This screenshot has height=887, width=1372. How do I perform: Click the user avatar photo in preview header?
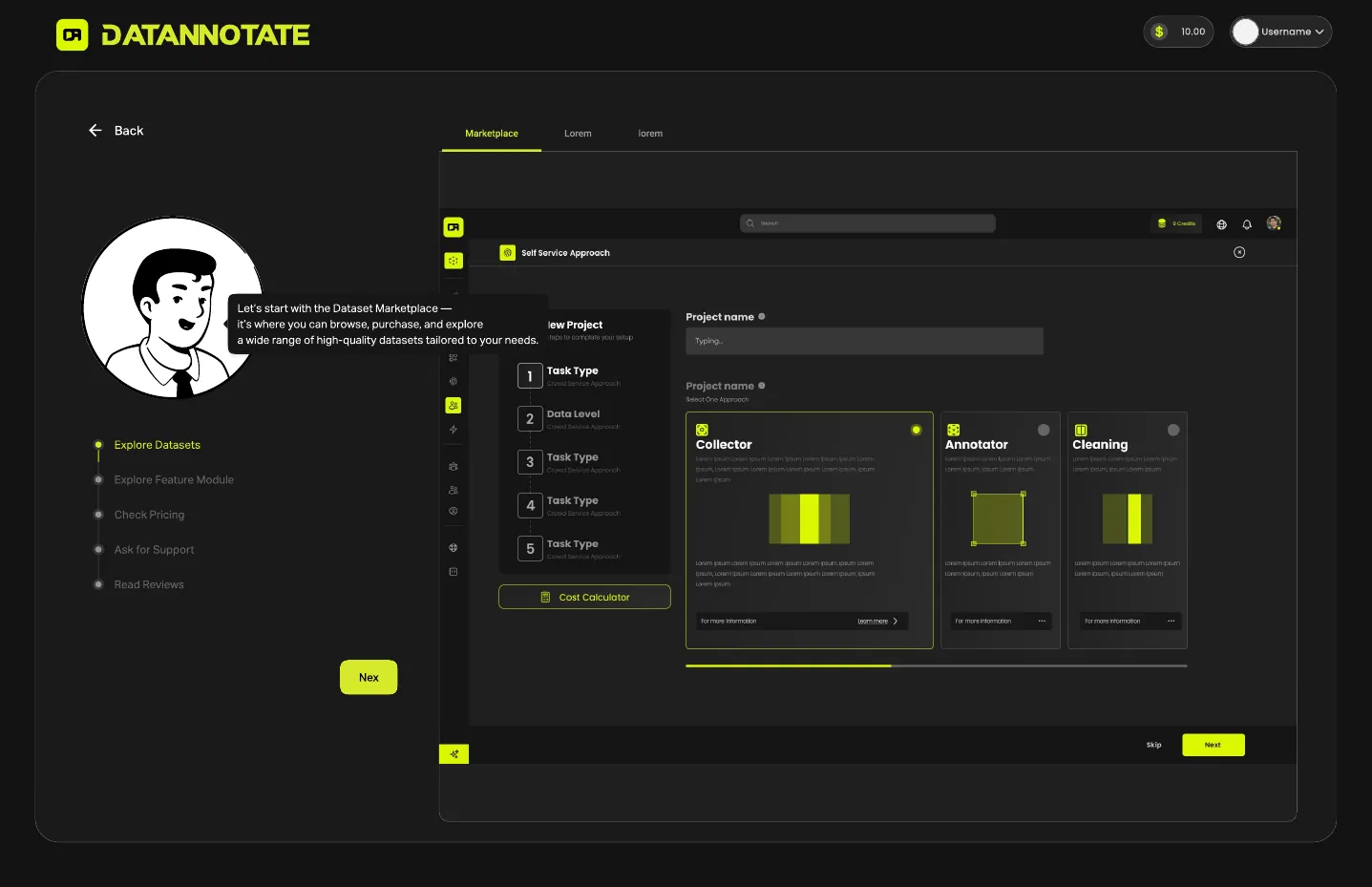1274,223
